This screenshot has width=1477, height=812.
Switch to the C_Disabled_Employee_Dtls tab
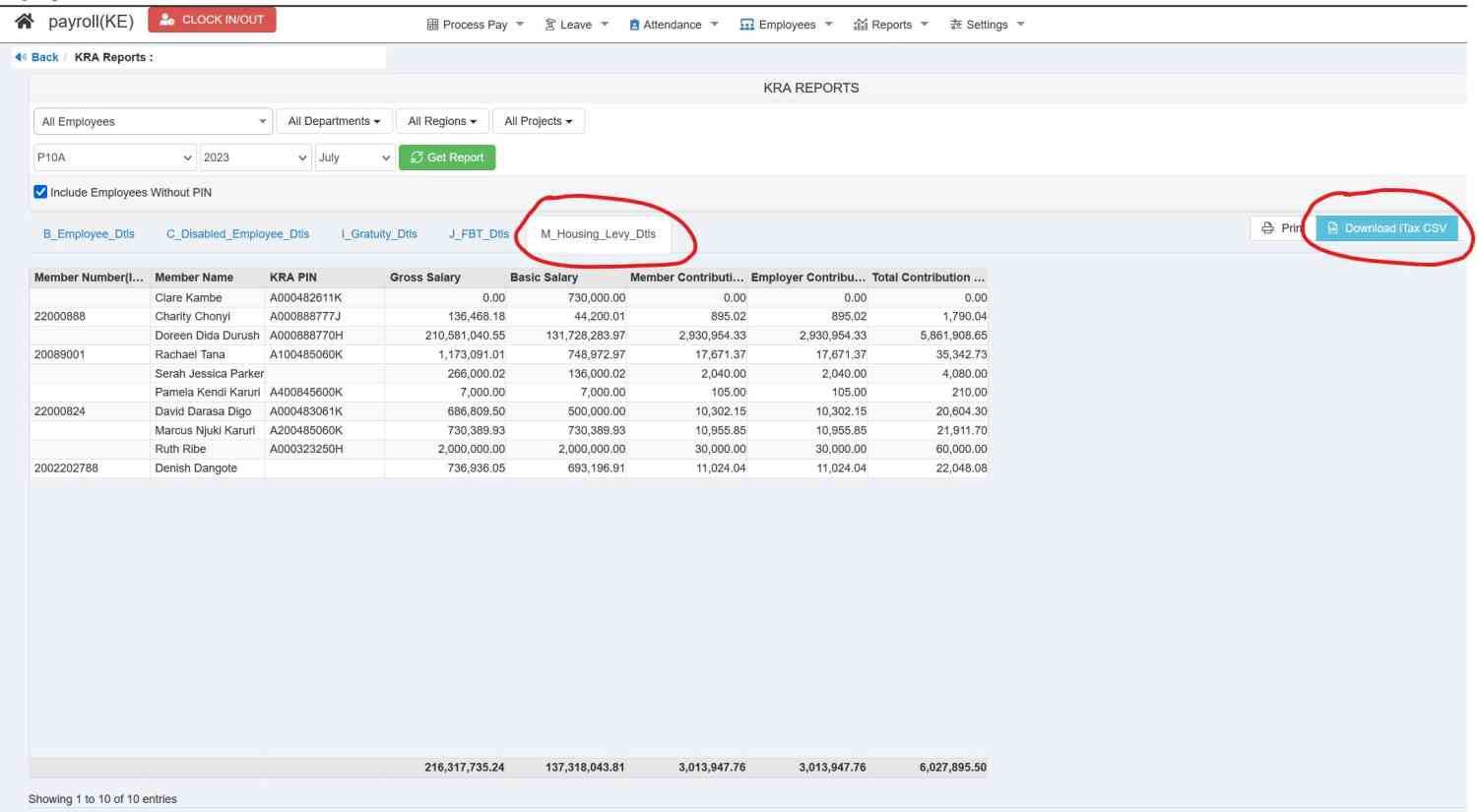coord(237,234)
